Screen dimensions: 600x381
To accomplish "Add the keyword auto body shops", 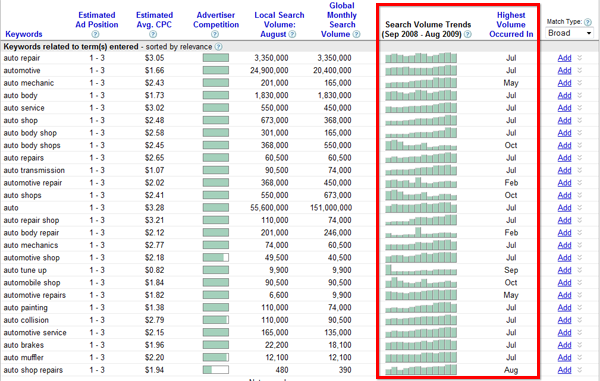I will [564, 145].
